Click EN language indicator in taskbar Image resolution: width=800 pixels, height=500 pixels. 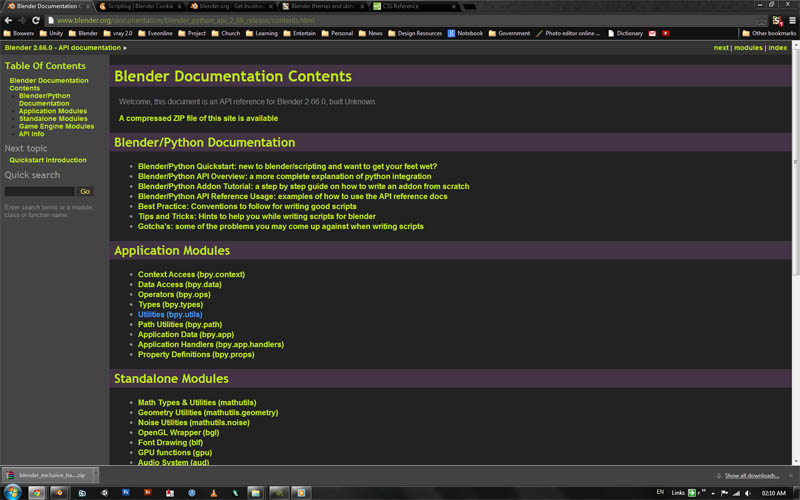[660, 492]
